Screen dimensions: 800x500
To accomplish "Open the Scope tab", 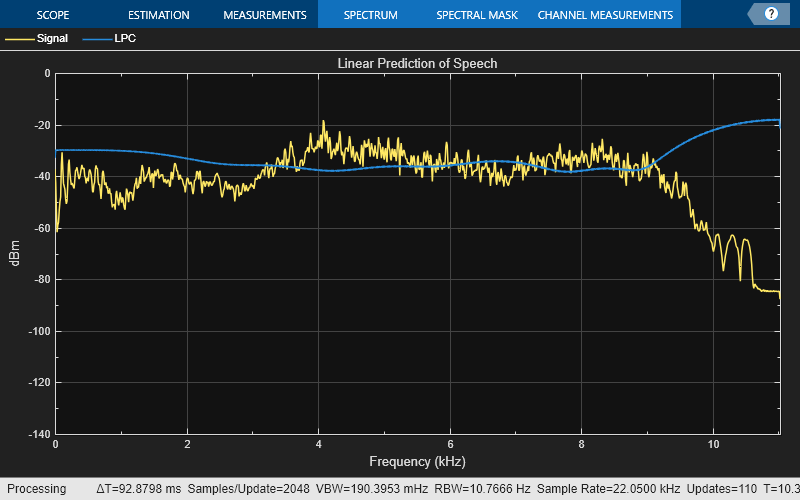I will [53, 15].
